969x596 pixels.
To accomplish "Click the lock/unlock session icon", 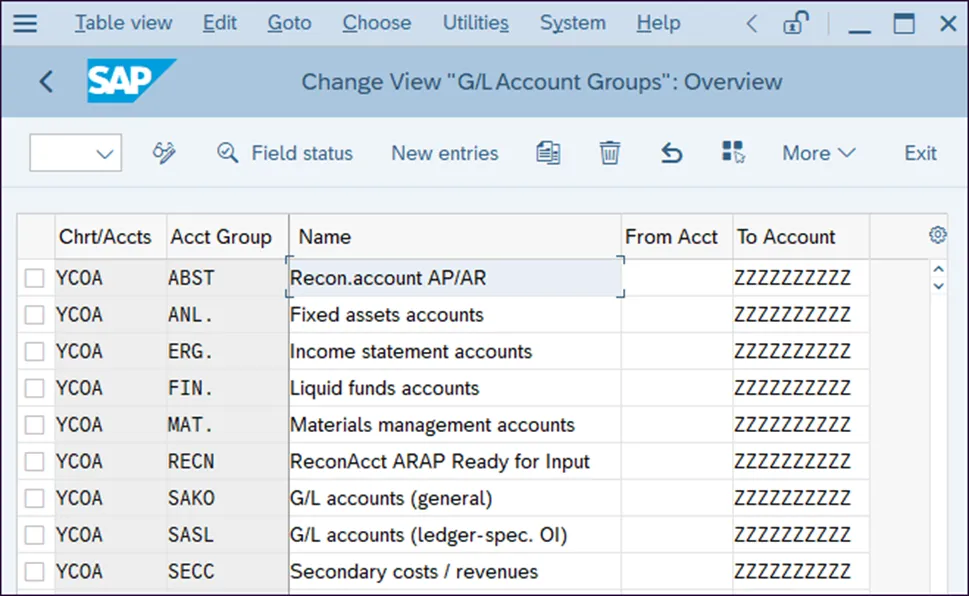I will (x=796, y=23).
